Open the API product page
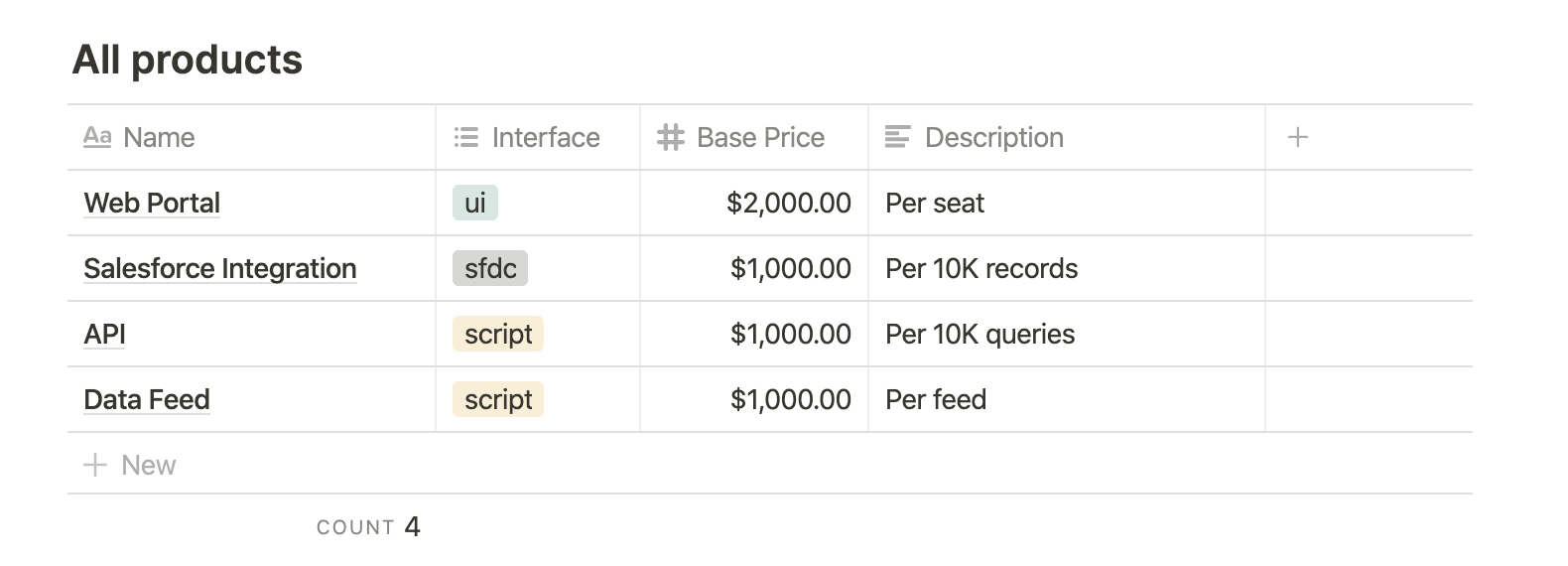 point(104,334)
